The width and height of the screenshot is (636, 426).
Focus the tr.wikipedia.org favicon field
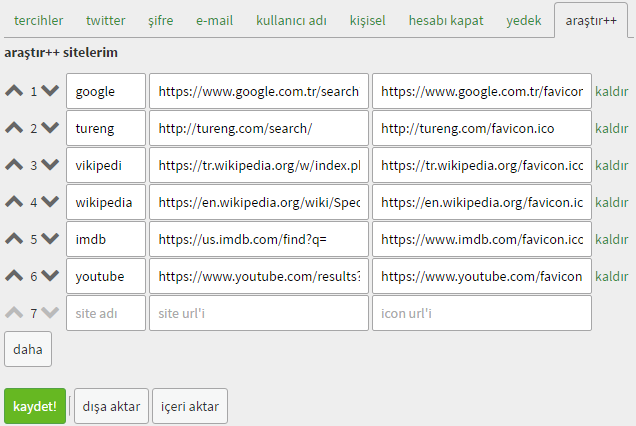pyautogui.click(x=482, y=165)
